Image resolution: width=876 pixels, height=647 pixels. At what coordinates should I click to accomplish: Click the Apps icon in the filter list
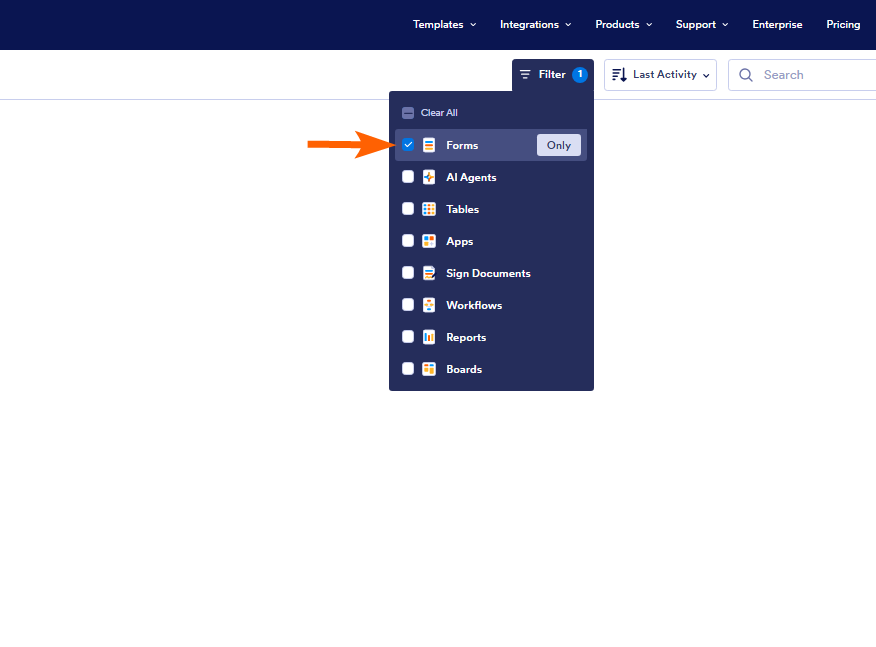[429, 240]
